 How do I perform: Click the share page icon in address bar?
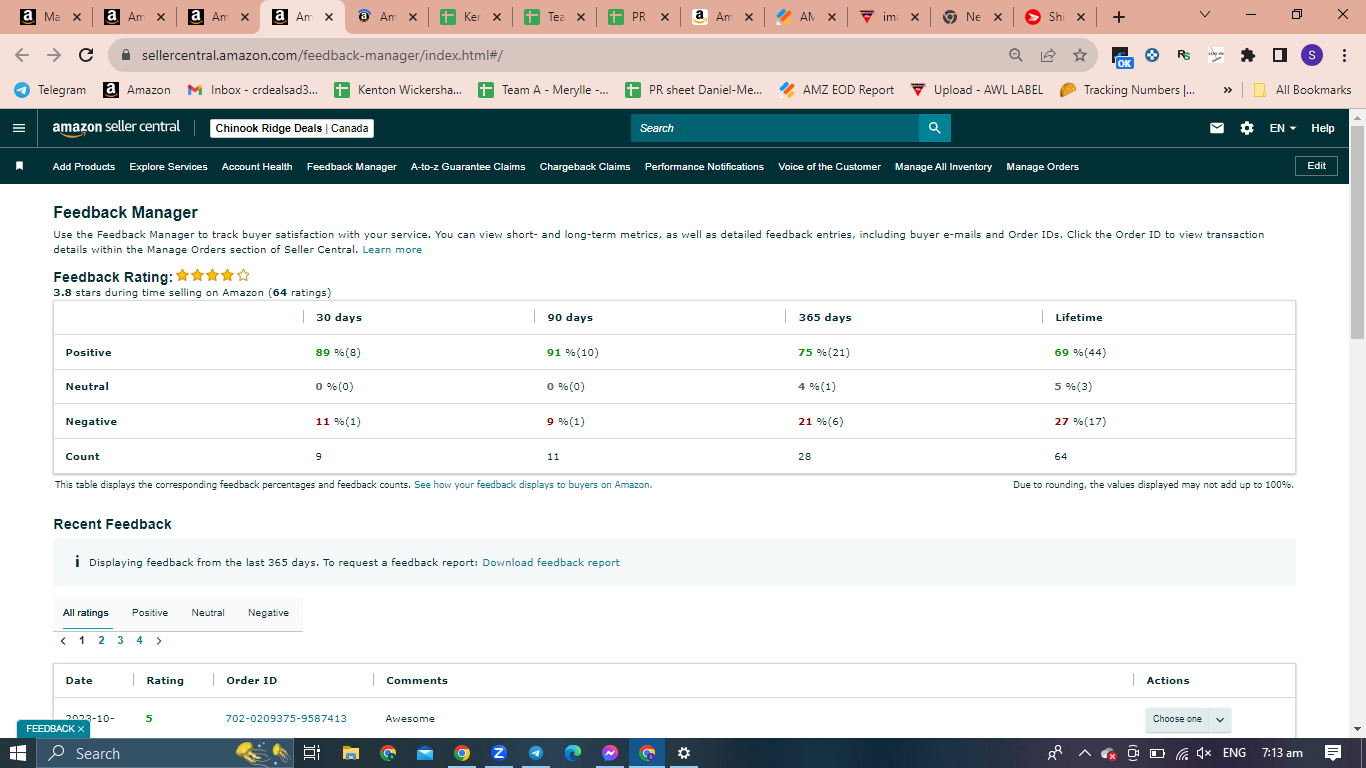pyautogui.click(x=1048, y=55)
